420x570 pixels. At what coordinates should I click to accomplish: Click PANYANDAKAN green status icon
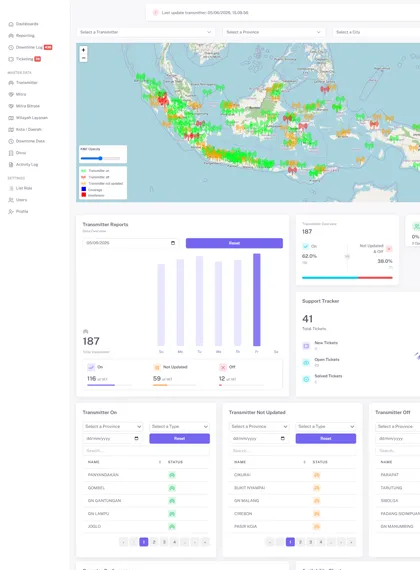click(x=172, y=475)
